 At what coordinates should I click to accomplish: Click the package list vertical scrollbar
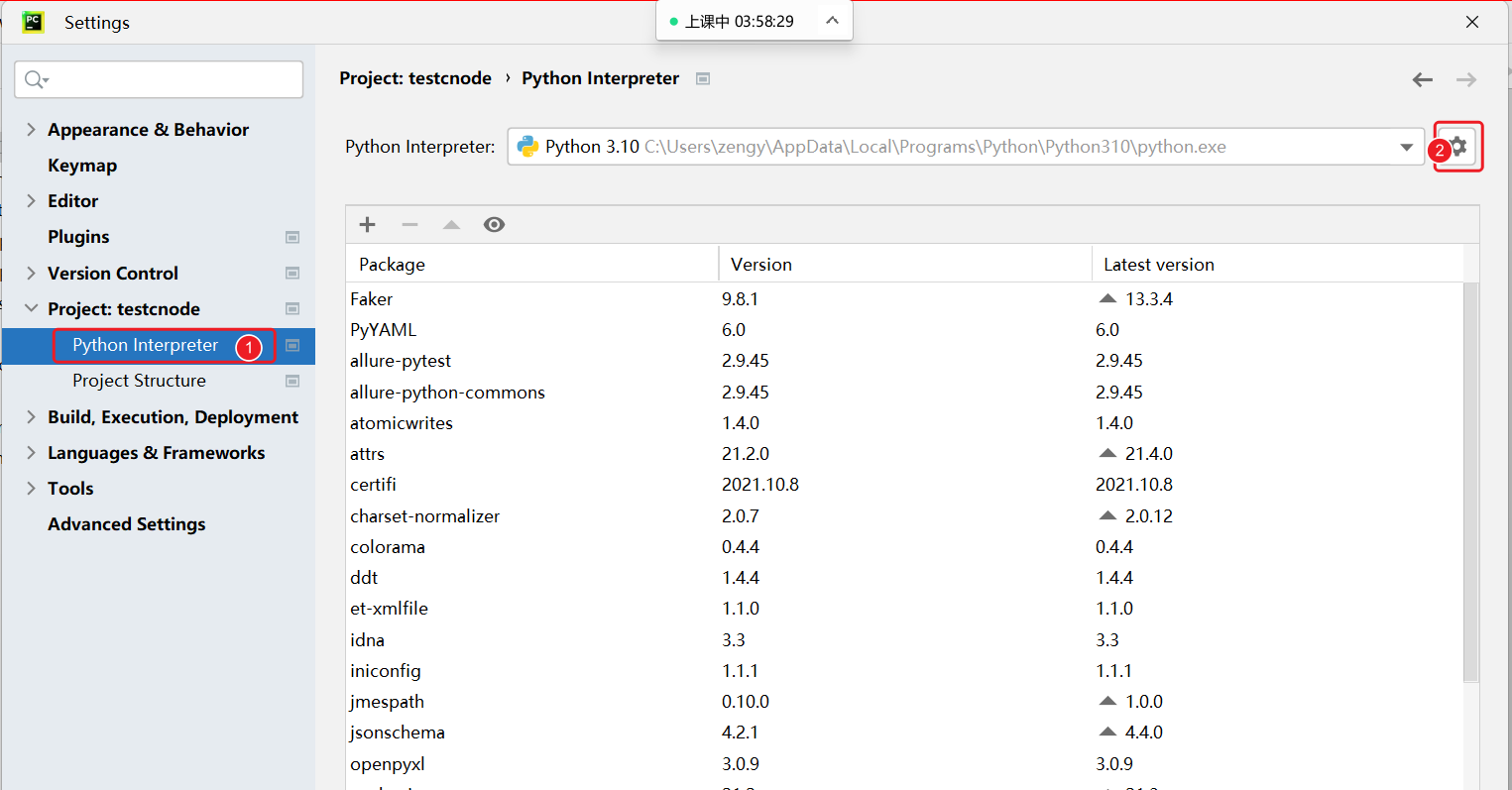click(1470, 482)
